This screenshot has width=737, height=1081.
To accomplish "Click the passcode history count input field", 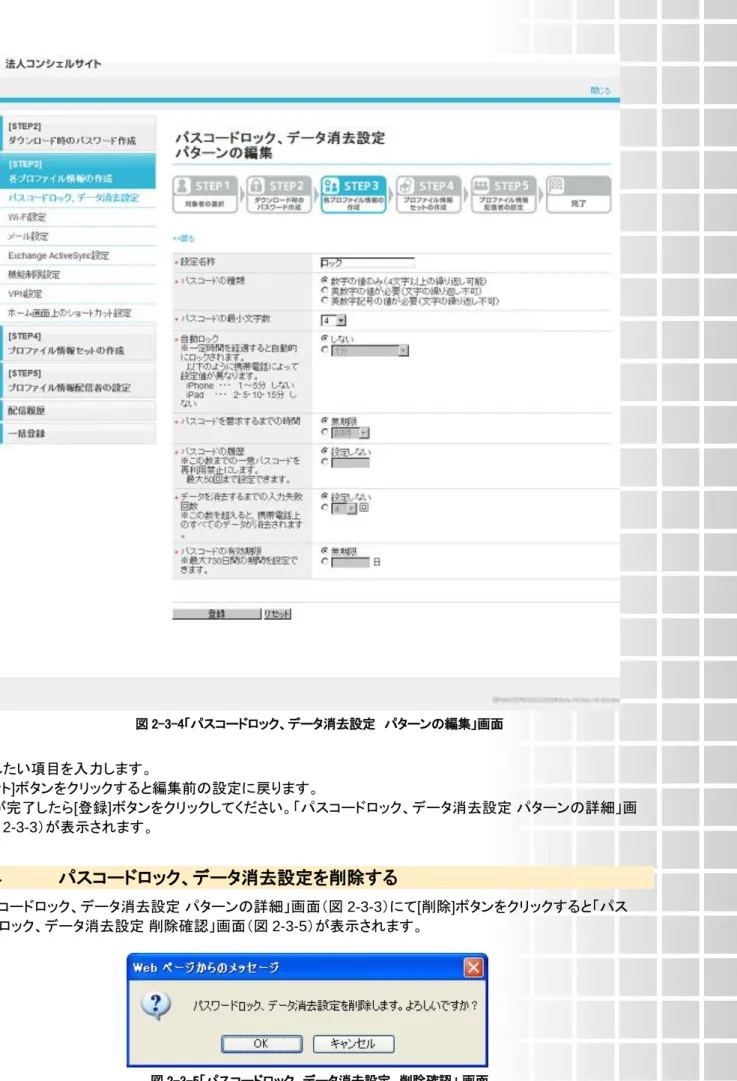I will (x=350, y=463).
